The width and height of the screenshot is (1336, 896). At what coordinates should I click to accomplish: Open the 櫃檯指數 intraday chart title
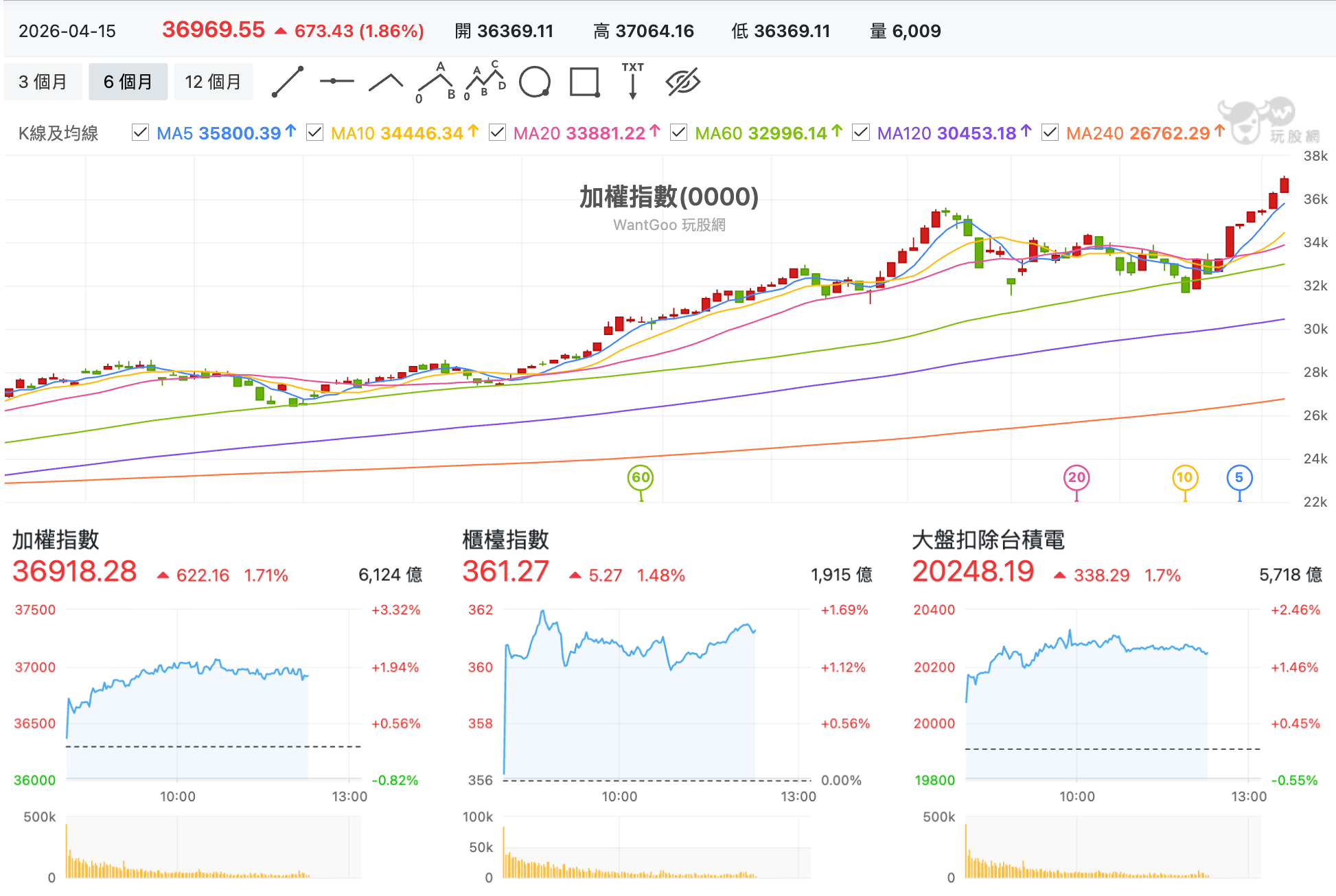click(506, 540)
